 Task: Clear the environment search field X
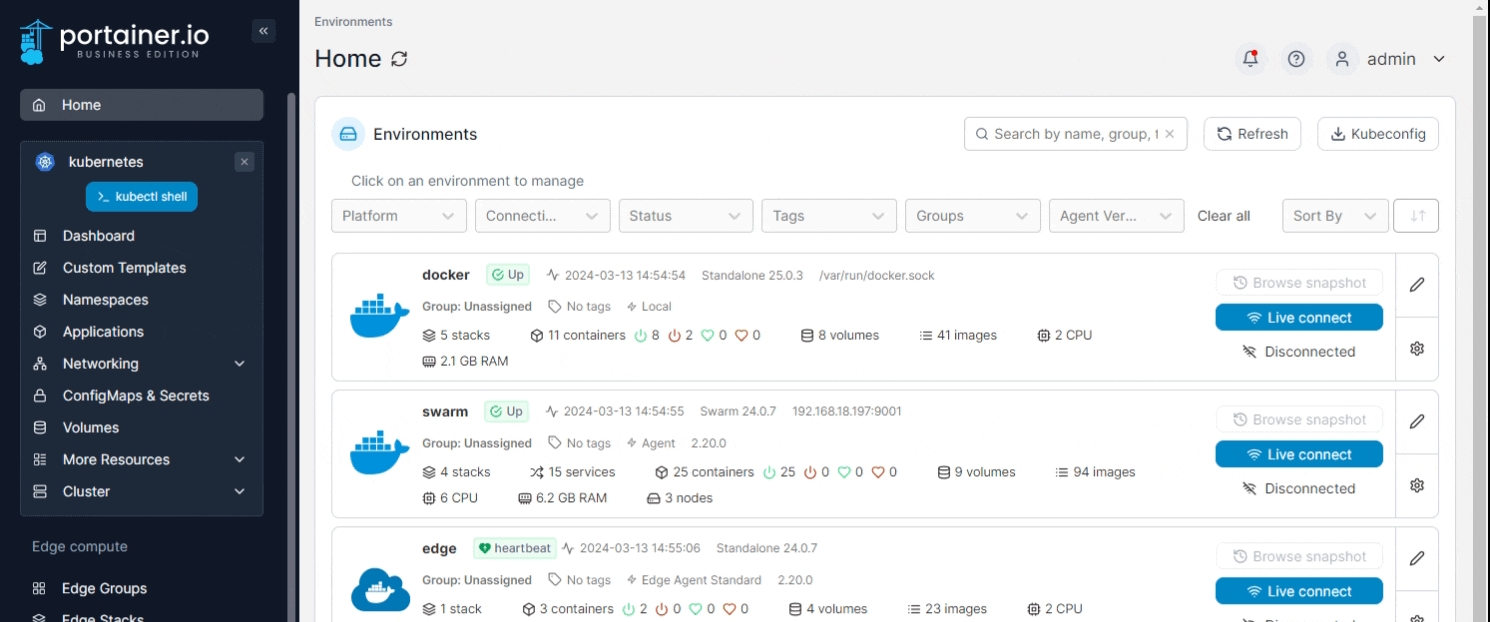[x=1170, y=134]
